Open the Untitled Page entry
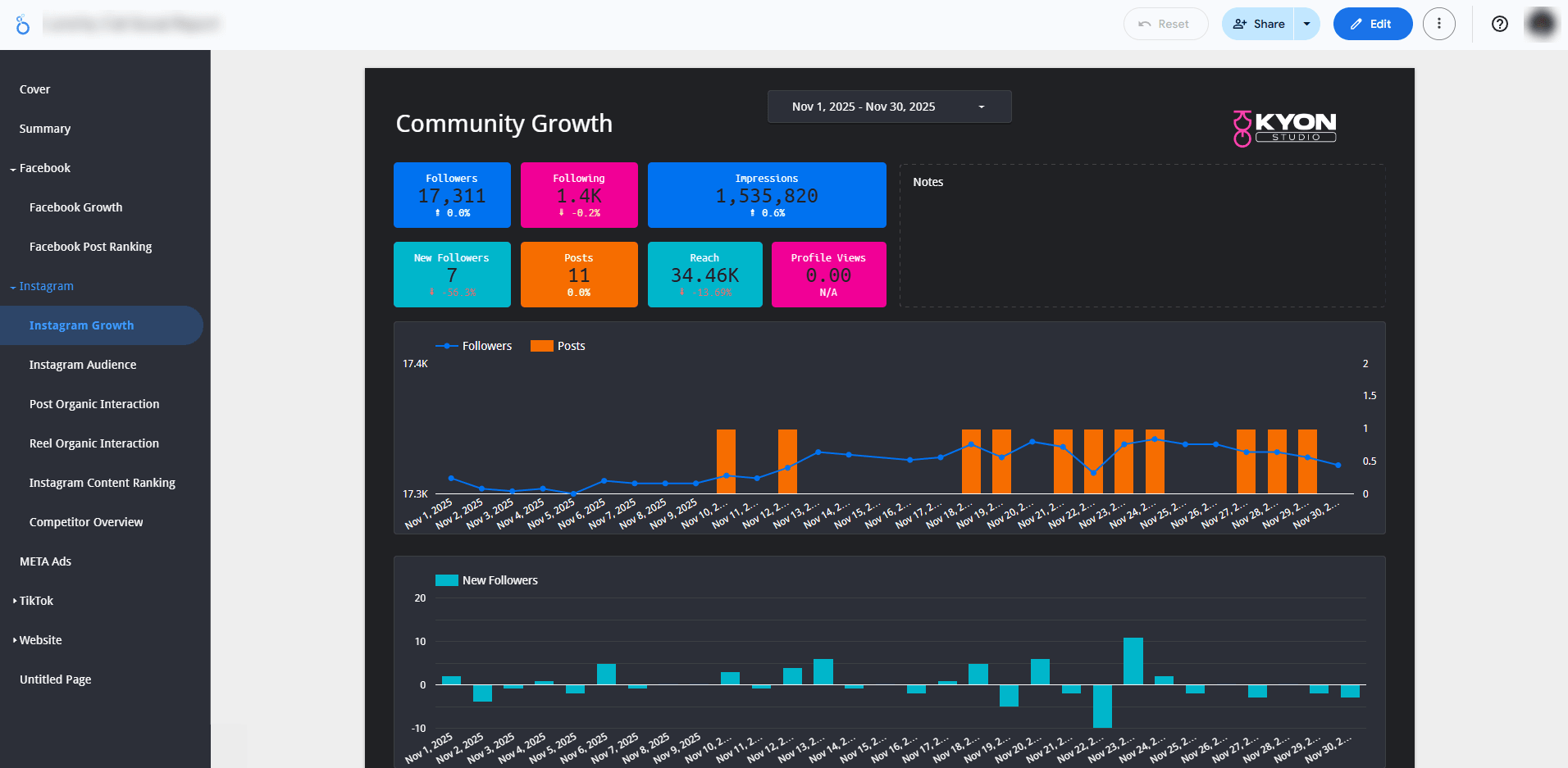 tap(56, 679)
